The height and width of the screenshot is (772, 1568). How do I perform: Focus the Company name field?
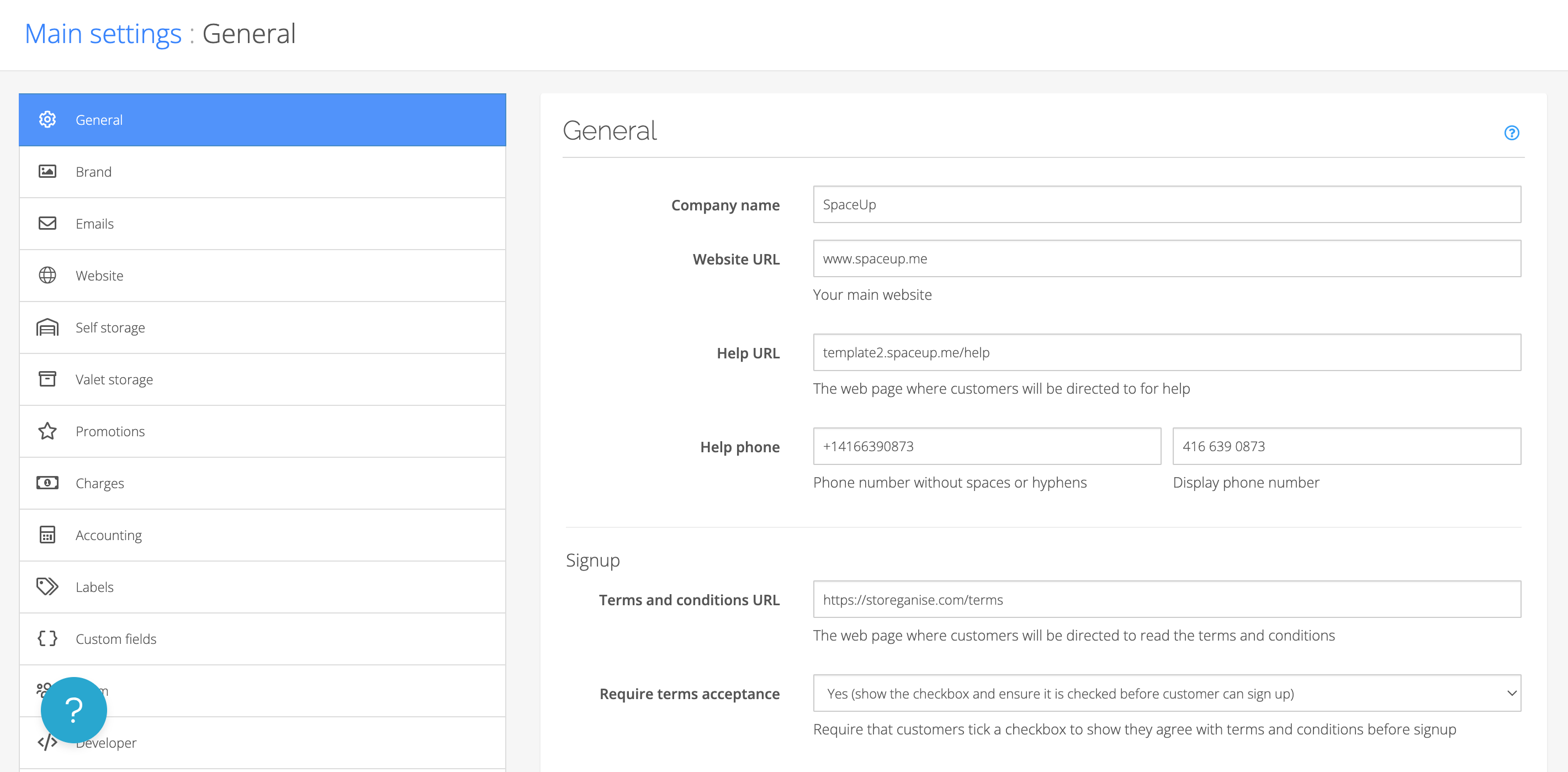[x=1166, y=204]
